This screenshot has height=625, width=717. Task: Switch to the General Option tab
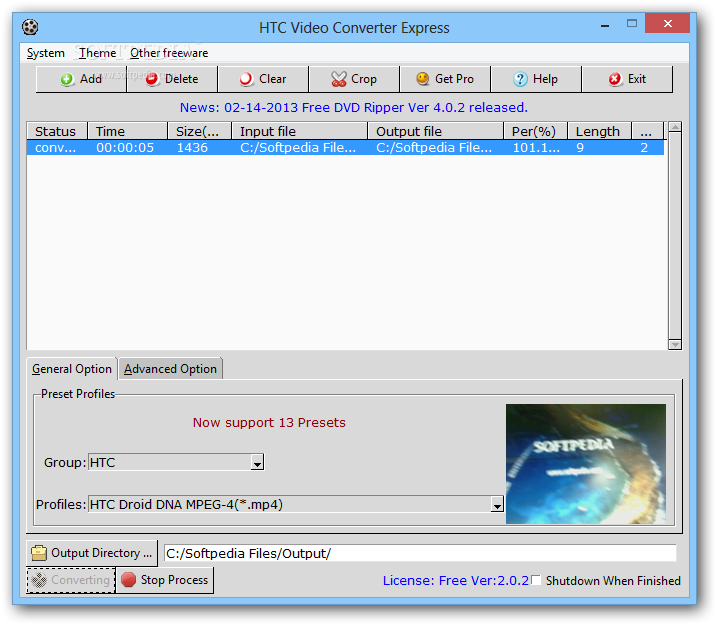tap(72, 369)
